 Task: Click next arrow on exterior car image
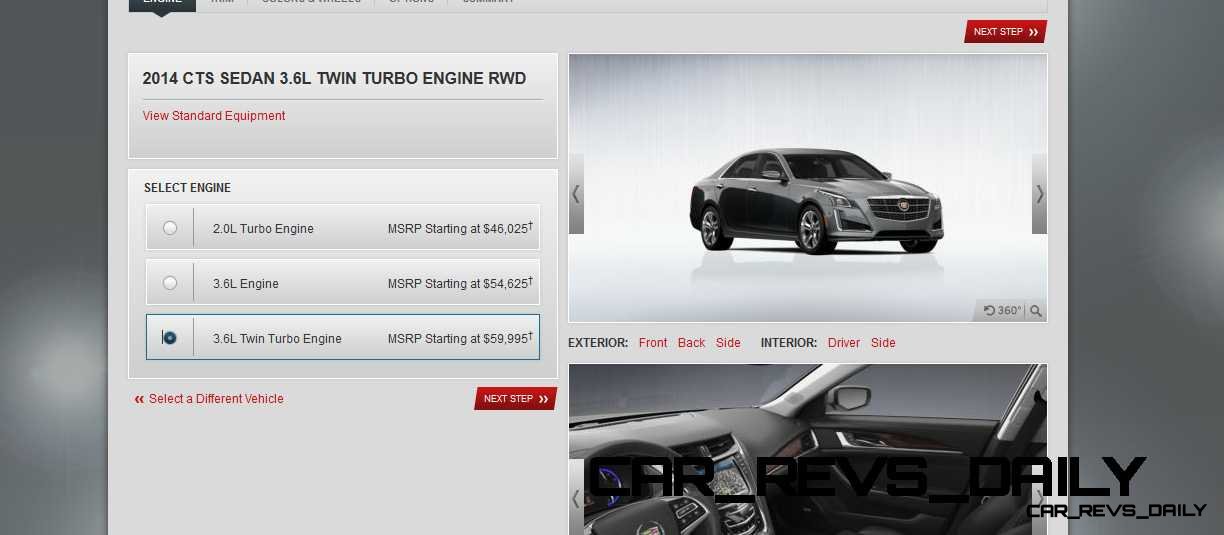pyautogui.click(x=1040, y=194)
